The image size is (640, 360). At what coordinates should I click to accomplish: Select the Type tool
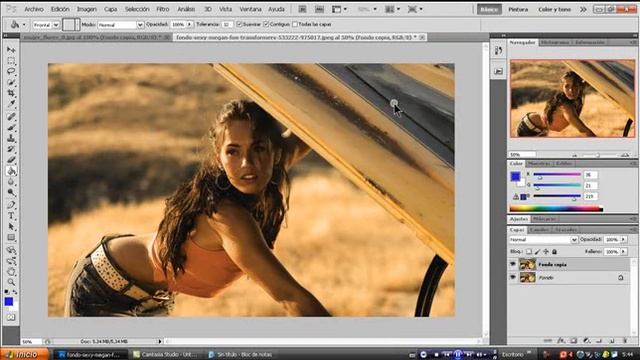click(11, 216)
